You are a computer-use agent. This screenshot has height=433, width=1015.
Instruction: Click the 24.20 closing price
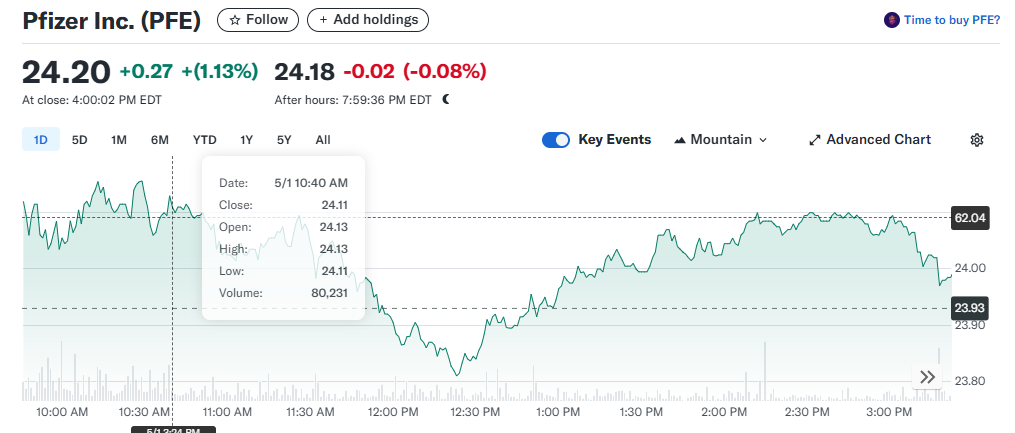point(67,71)
